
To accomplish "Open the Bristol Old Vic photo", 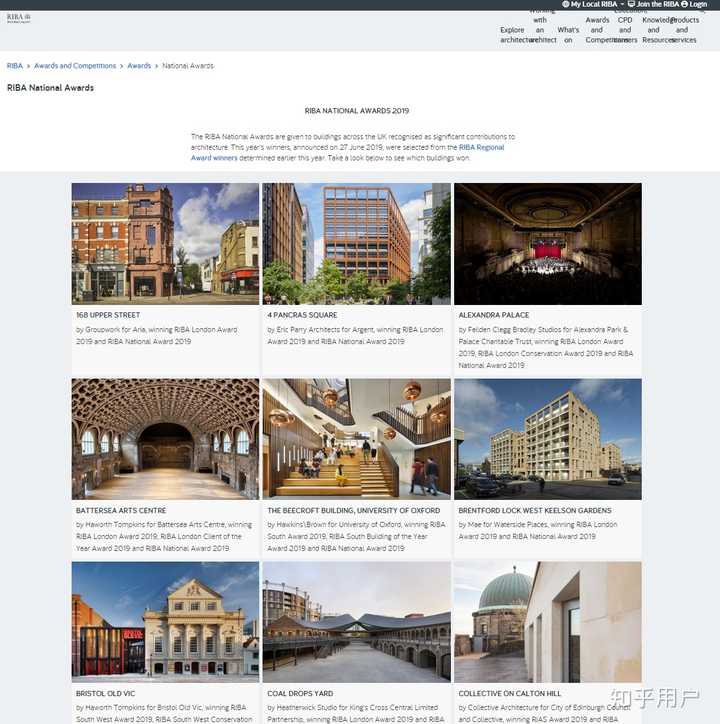I will click(165, 622).
